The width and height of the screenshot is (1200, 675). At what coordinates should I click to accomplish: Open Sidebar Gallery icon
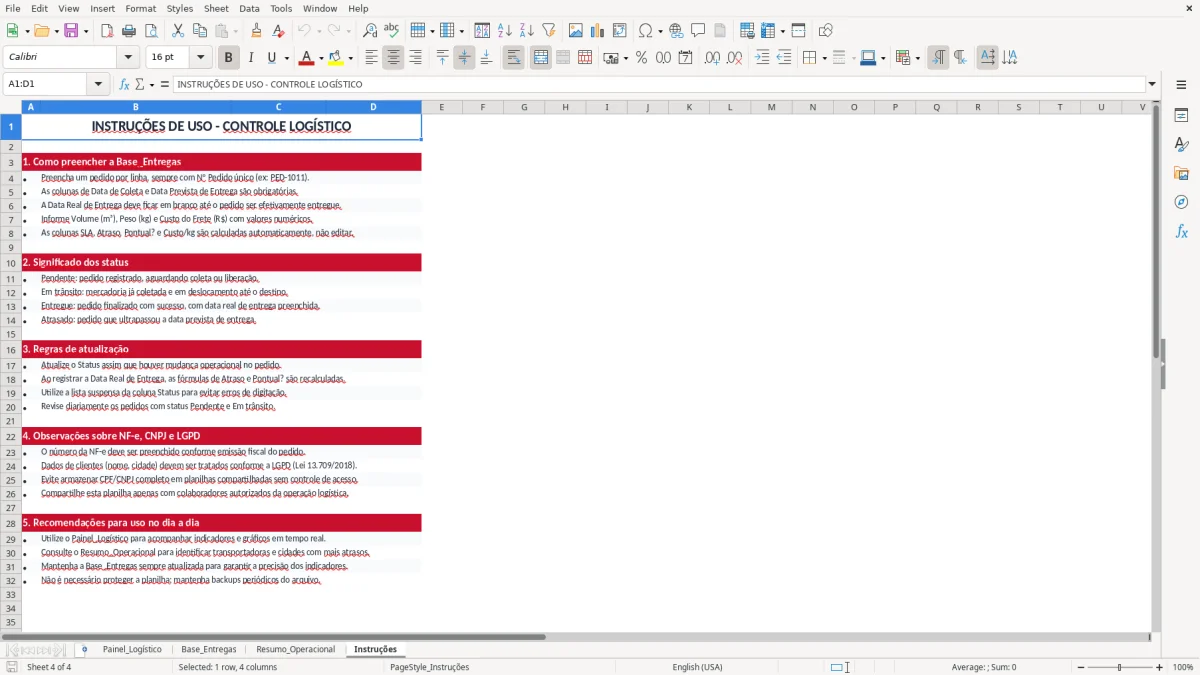pos(1181,174)
